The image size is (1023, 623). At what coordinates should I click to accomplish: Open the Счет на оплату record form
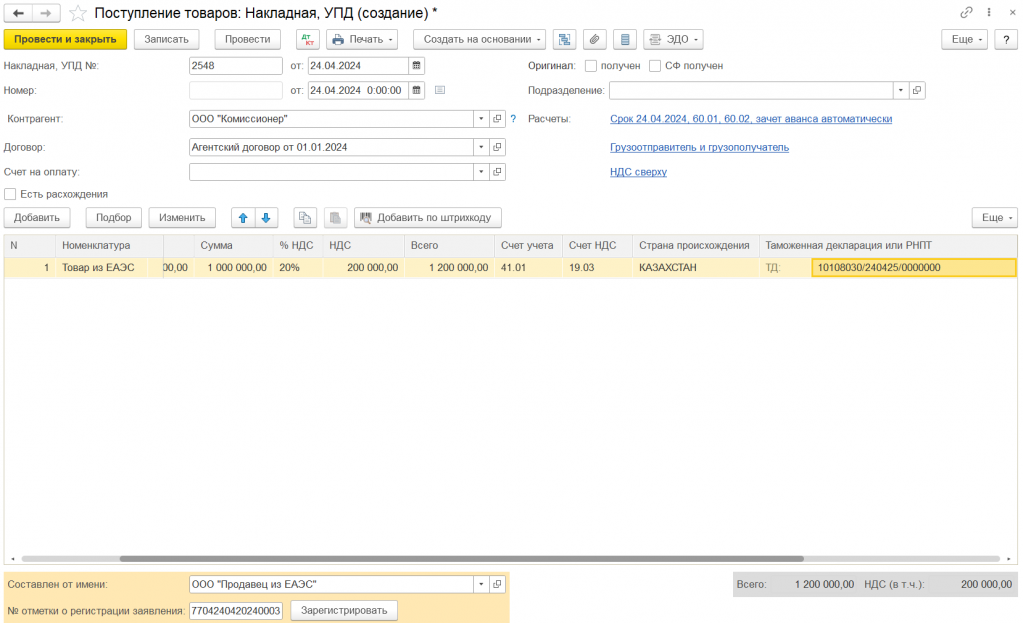497,172
